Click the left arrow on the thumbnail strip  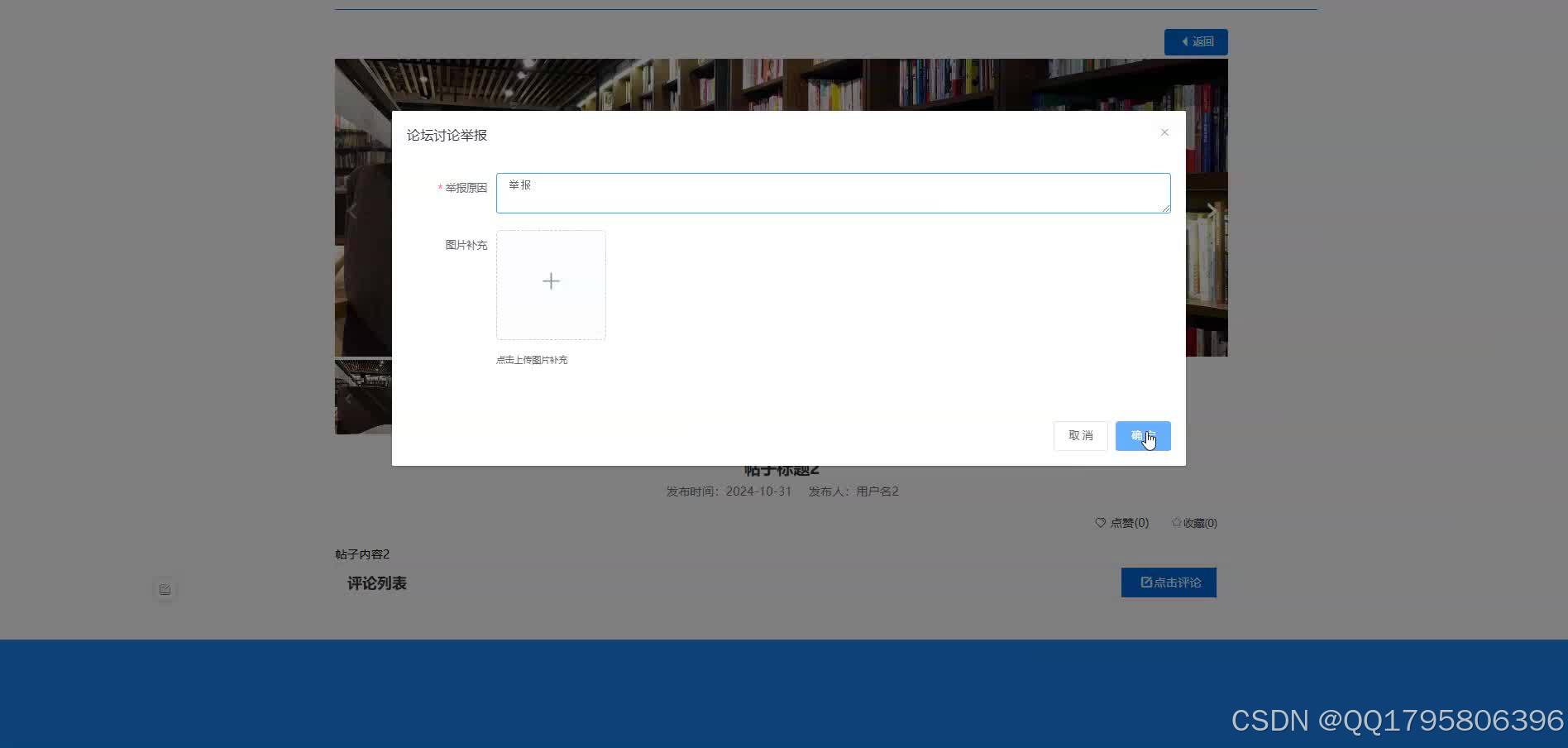pyautogui.click(x=349, y=398)
